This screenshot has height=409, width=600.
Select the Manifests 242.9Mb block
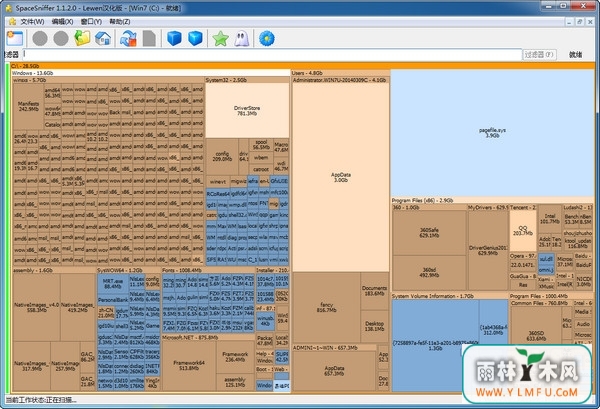[x=28, y=106]
